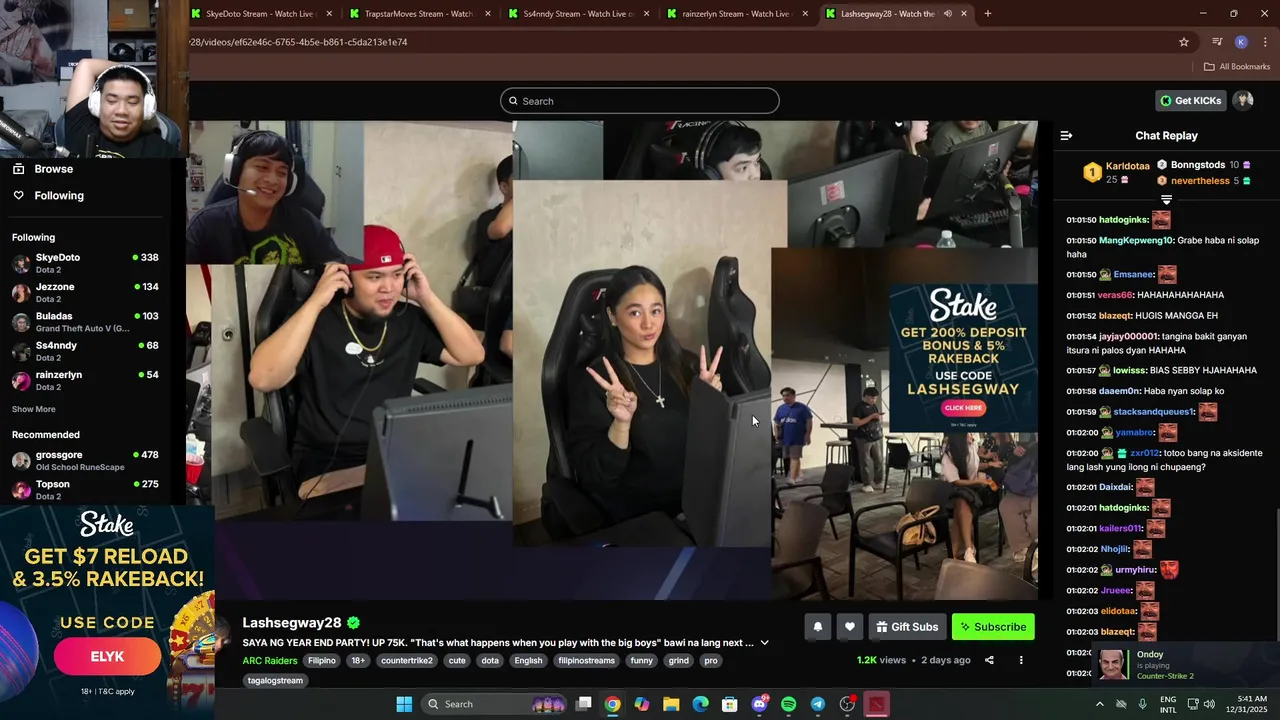Open Get KICKs
This screenshot has height=720, width=1280.
click(1190, 101)
